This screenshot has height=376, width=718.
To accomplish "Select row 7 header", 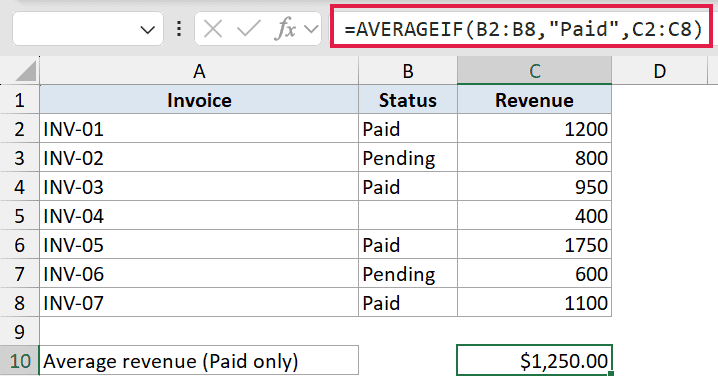I will point(20,273).
